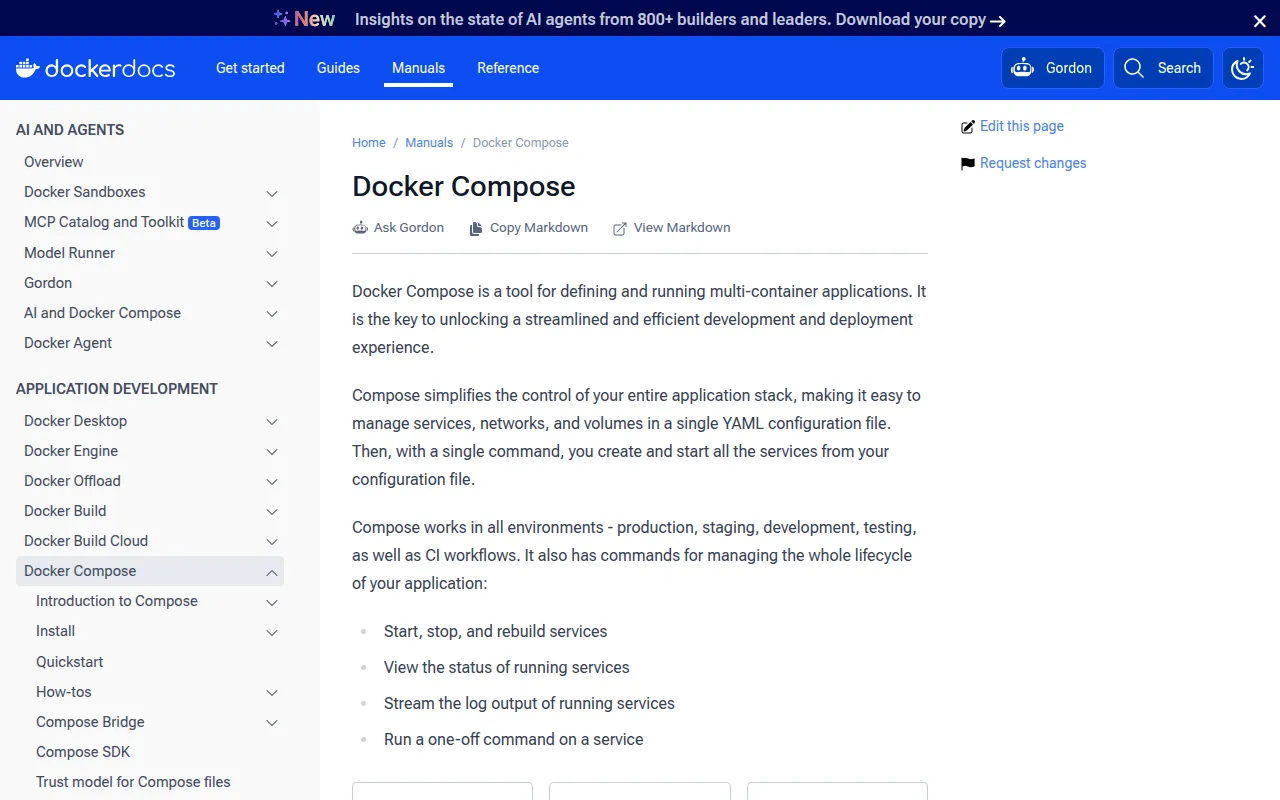Open Trust model for Compose files
The height and width of the screenshot is (800, 1280).
(x=133, y=782)
